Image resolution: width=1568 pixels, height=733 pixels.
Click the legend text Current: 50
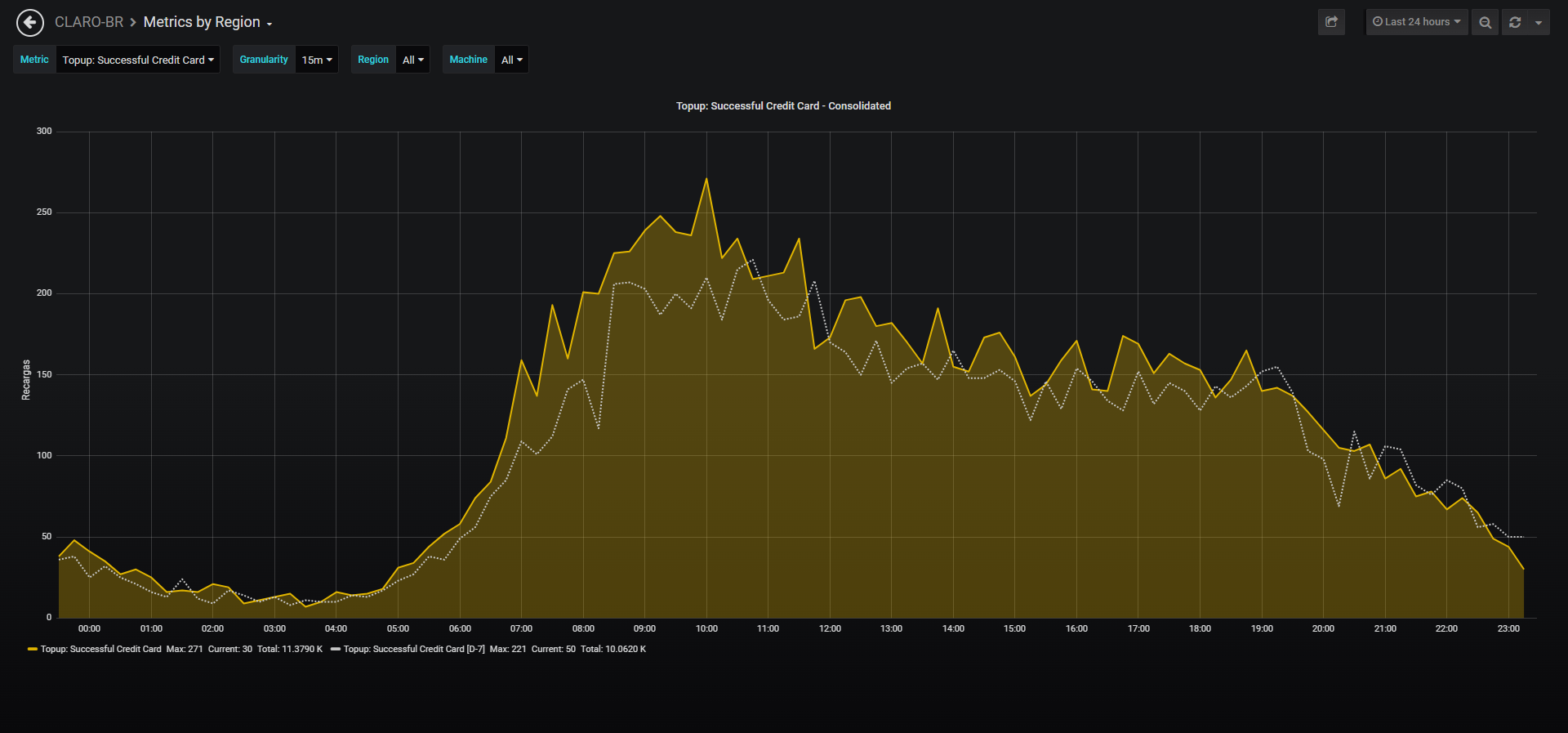[x=554, y=650]
